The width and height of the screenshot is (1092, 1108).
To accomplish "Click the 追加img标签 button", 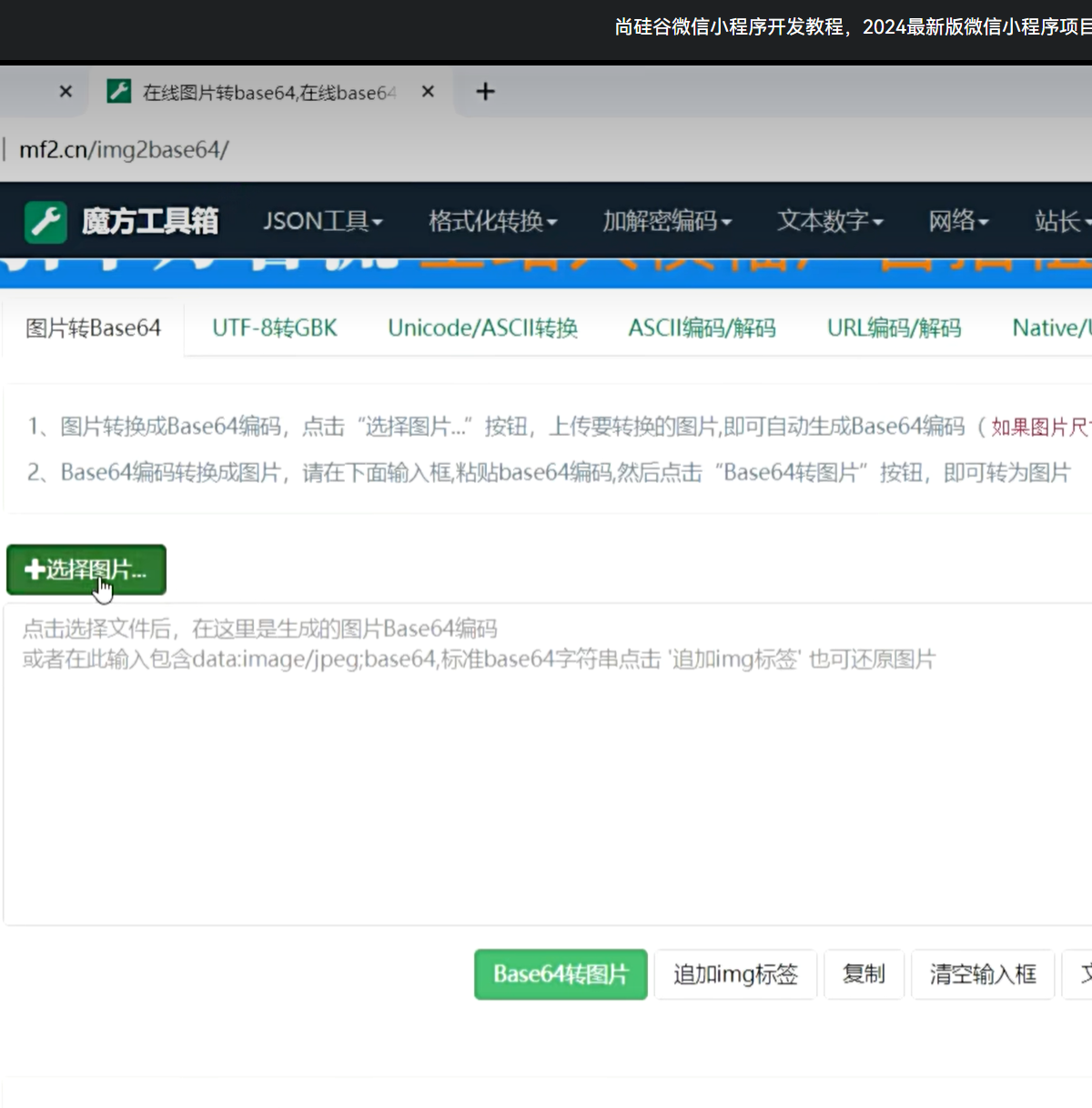I will pos(735,974).
